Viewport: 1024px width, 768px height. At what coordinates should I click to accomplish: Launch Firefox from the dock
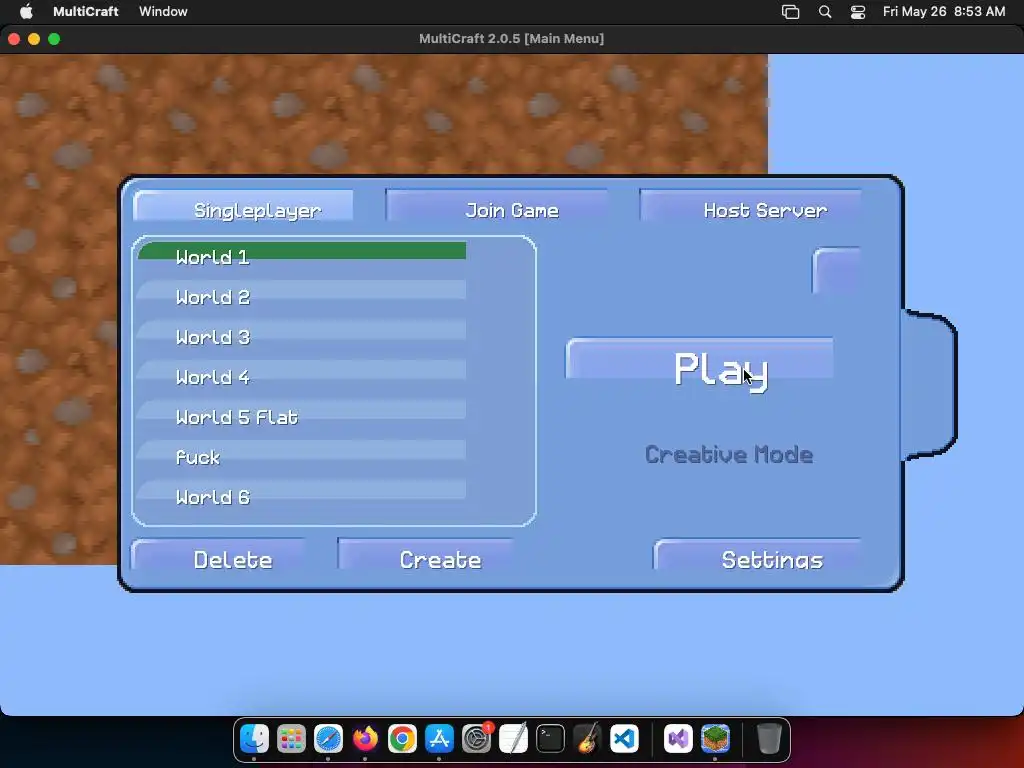[365, 739]
